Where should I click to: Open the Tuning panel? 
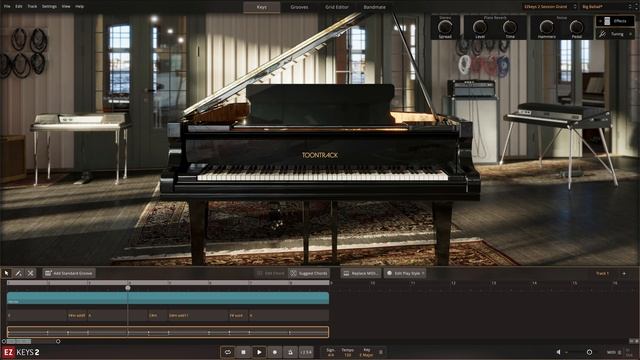[x=615, y=34]
